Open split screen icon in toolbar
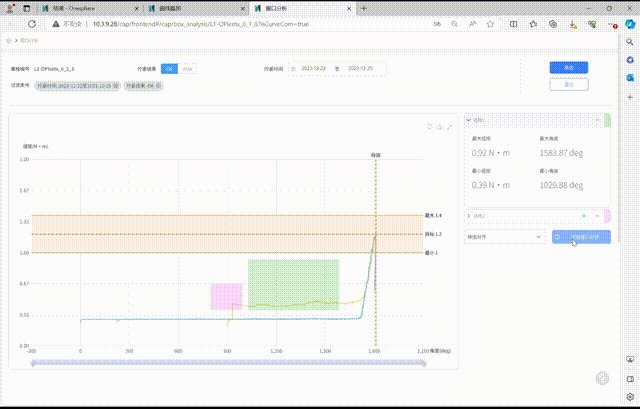640x409 pixels. (513, 24)
